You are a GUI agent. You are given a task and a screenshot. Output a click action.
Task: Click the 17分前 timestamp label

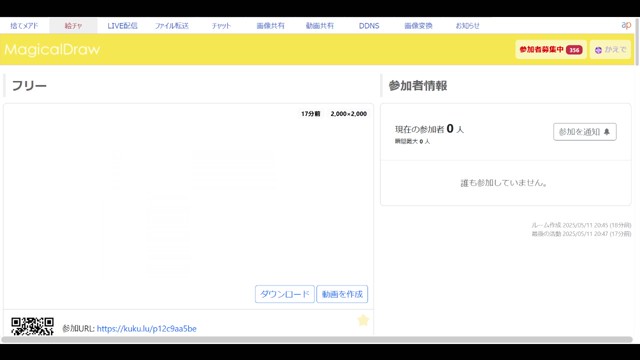311,114
